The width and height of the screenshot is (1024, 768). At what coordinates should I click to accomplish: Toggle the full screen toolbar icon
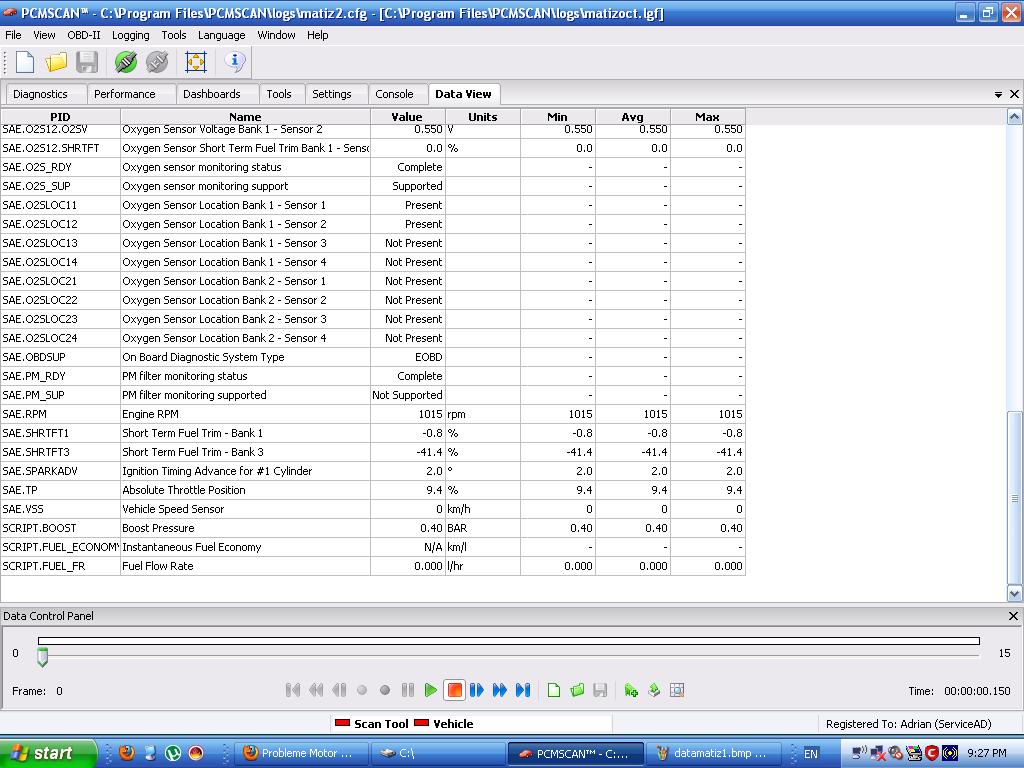(195, 63)
